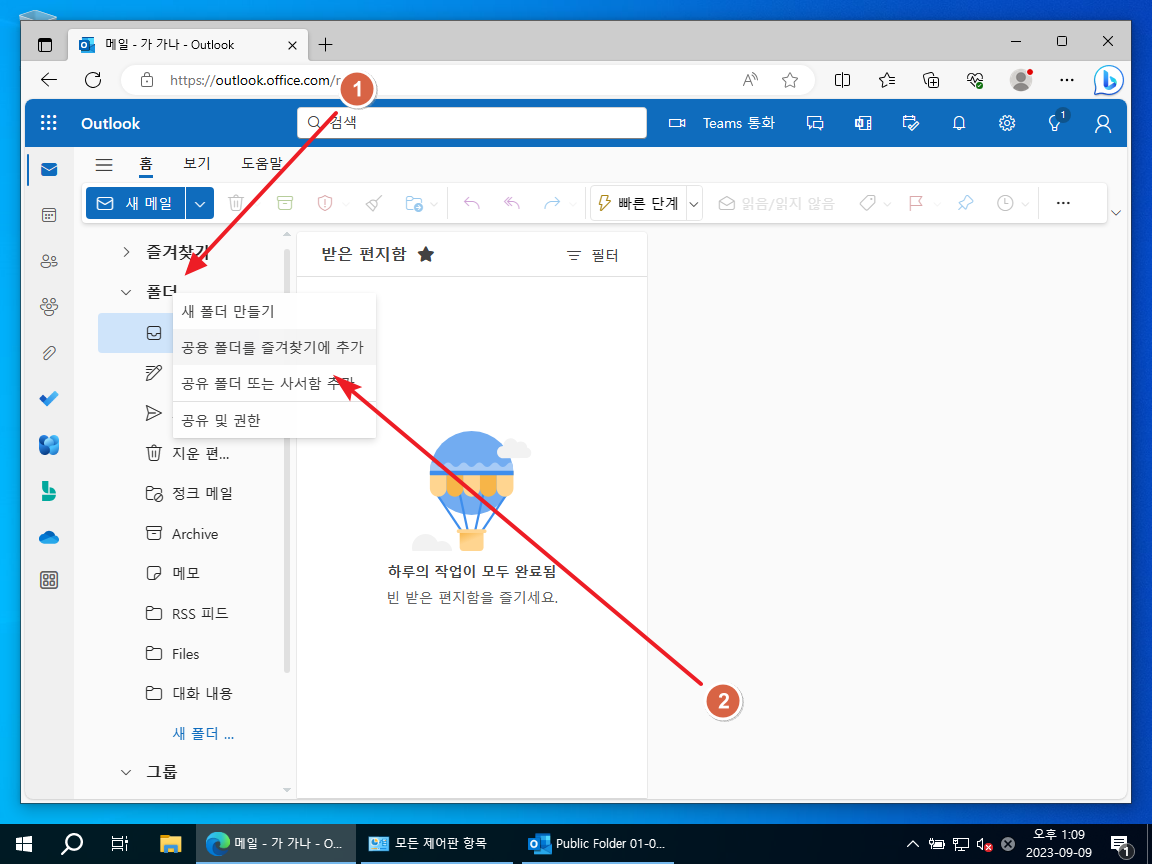Click the sweep broom icon in ribbon
This screenshot has width=1152, height=864.
[374, 203]
